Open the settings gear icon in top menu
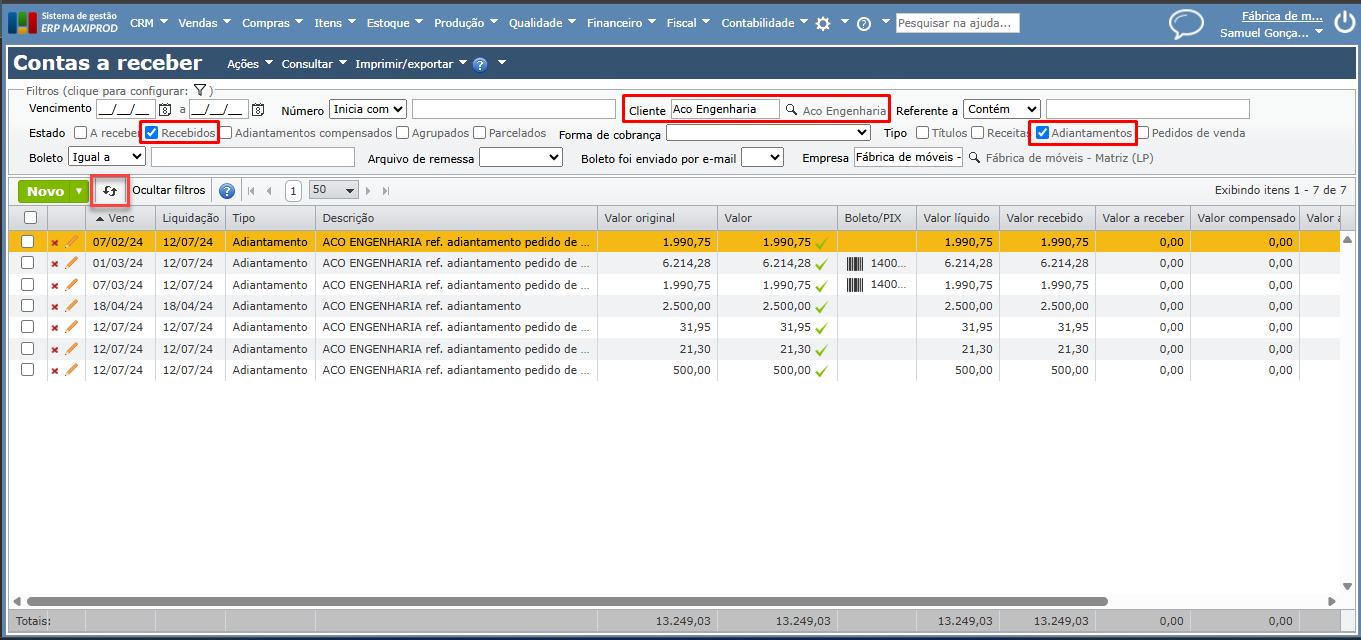This screenshot has height=640, width=1361. (823, 23)
